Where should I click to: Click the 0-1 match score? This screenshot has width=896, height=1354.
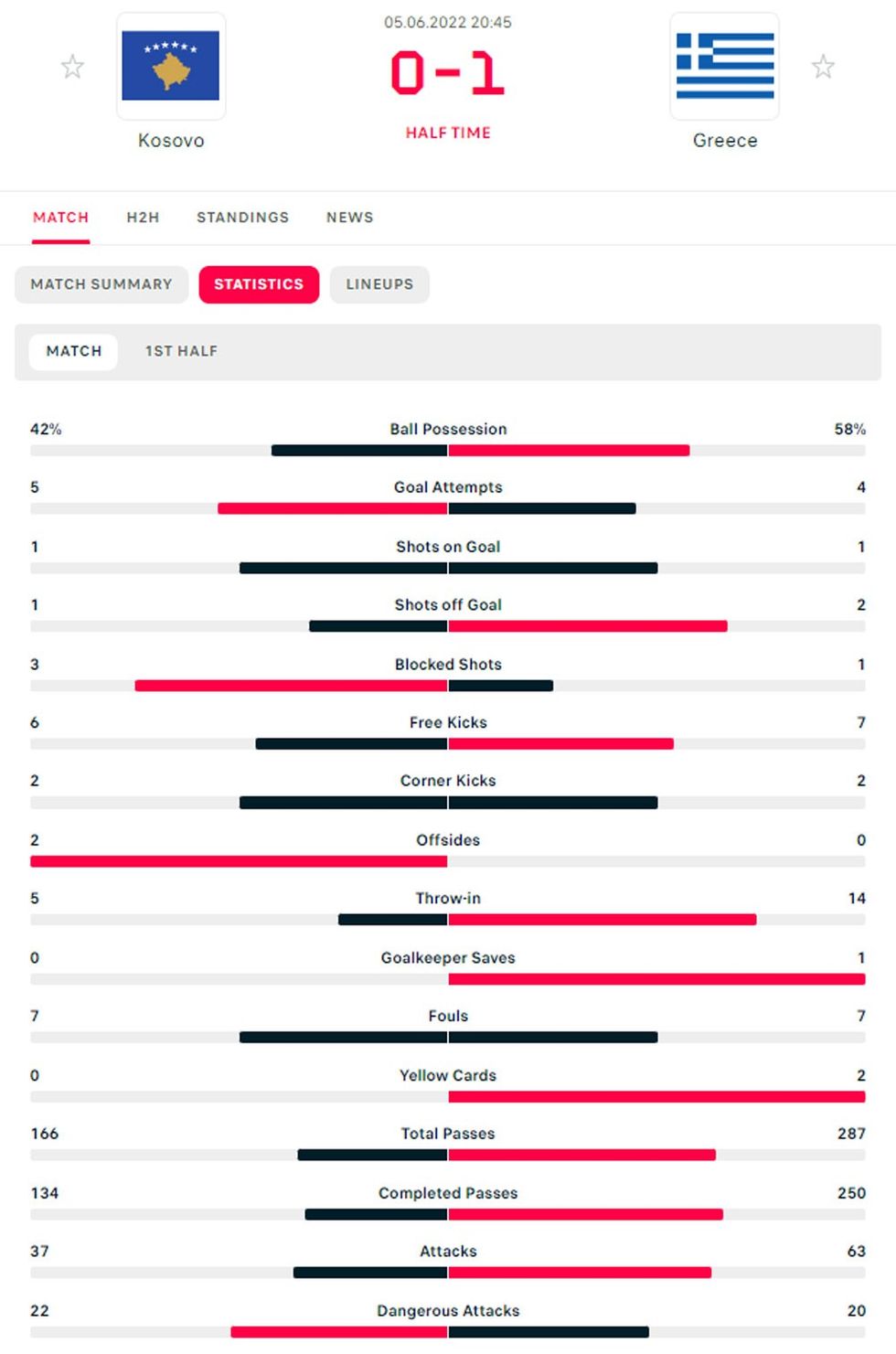point(448,74)
